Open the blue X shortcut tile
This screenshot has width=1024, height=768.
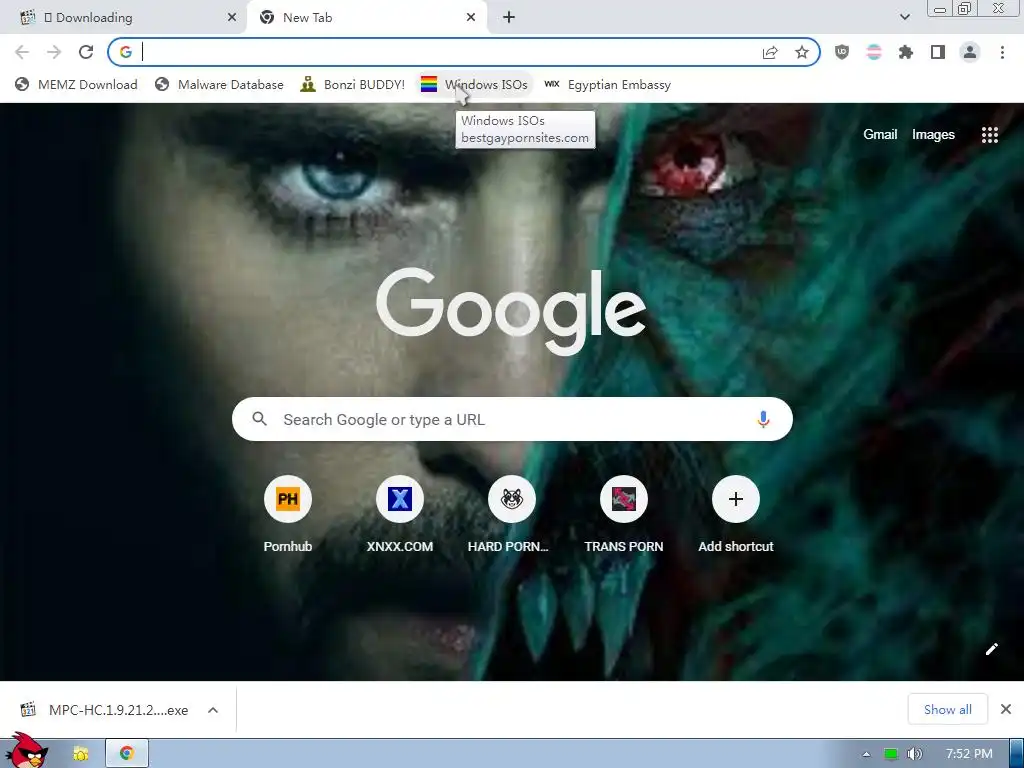pos(400,500)
